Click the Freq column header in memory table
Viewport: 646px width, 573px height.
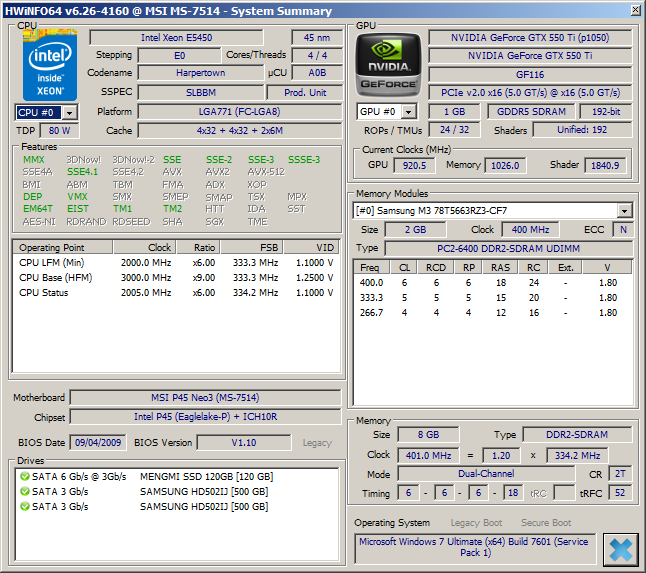coord(370,267)
